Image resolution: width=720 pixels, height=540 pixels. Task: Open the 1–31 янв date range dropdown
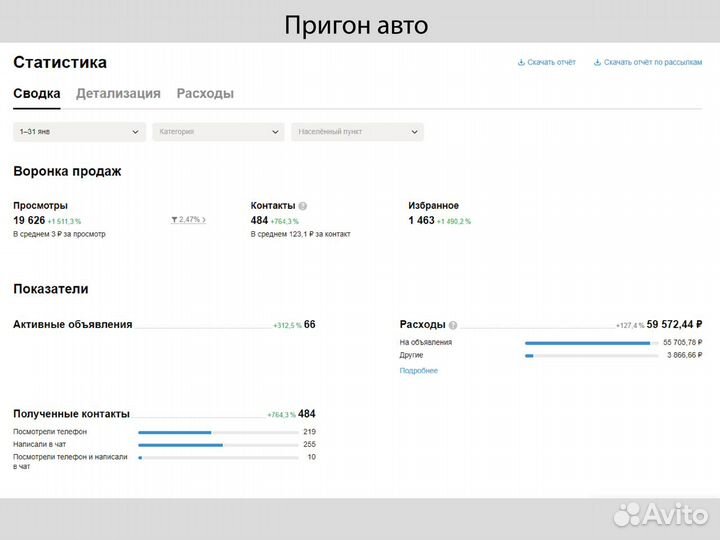tap(79, 132)
